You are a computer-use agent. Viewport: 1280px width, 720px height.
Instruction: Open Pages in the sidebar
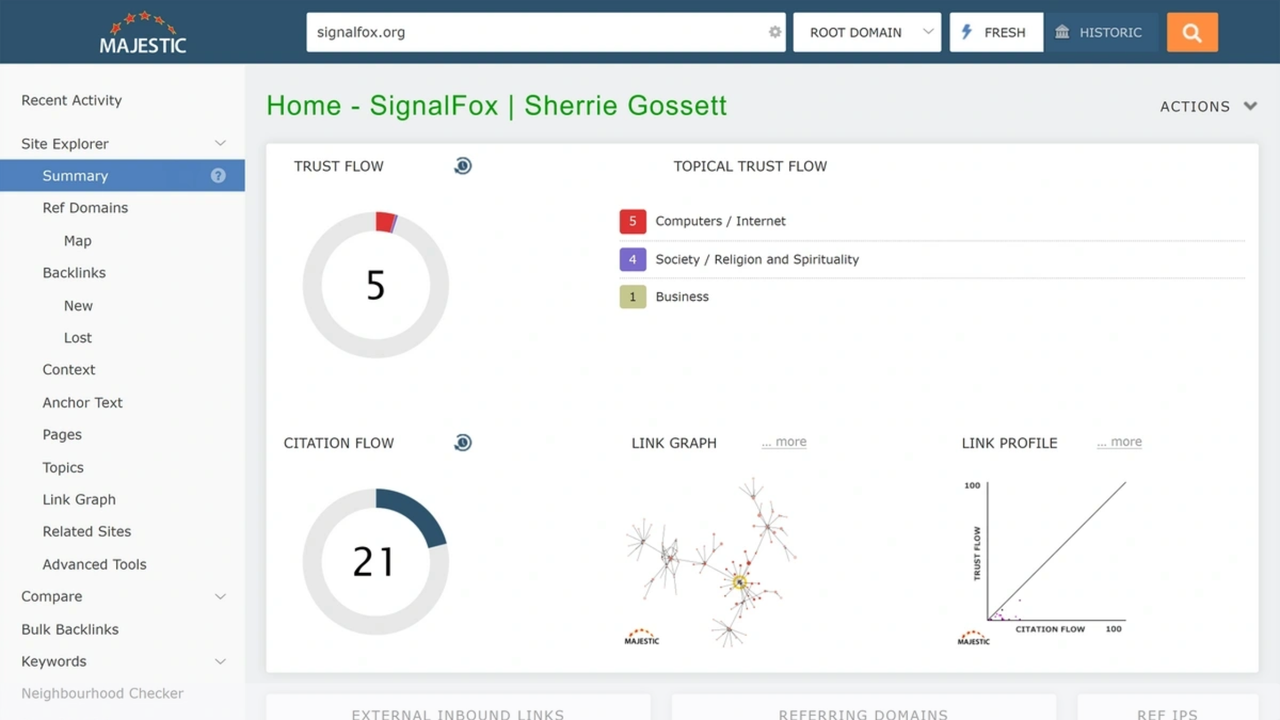point(62,435)
